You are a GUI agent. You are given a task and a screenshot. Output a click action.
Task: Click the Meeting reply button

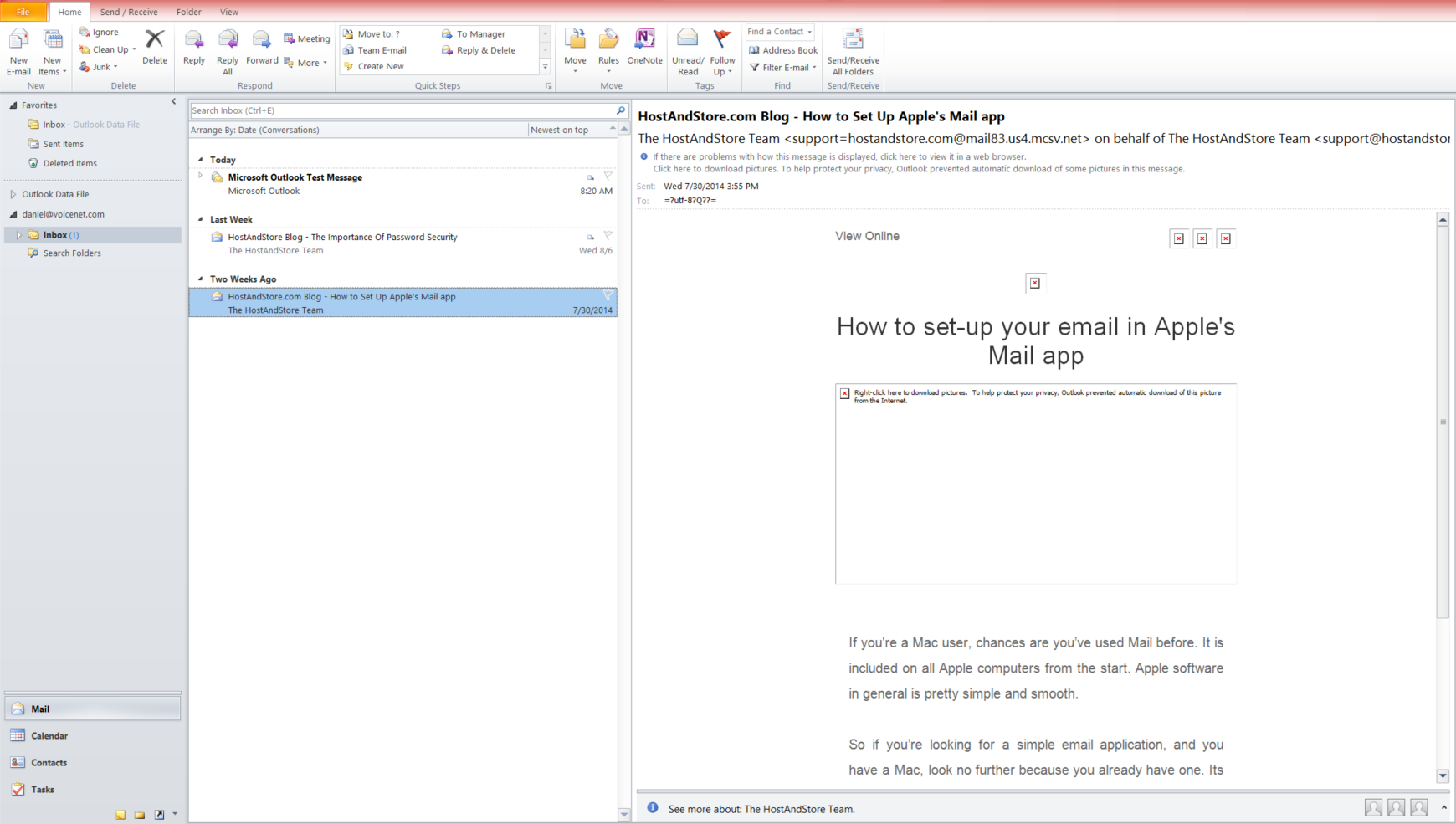tap(307, 38)
